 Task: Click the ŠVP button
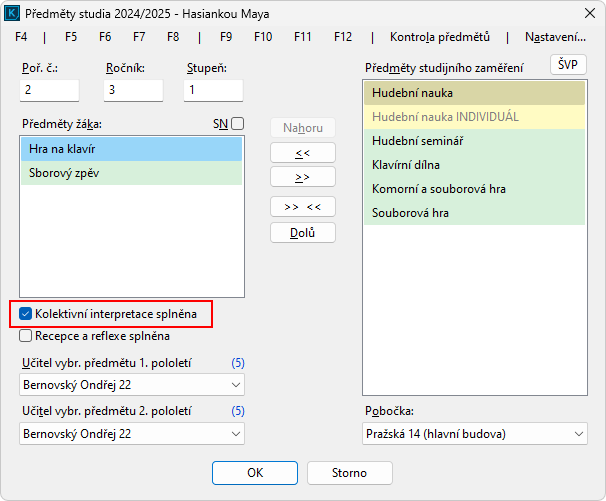(568, 64)
